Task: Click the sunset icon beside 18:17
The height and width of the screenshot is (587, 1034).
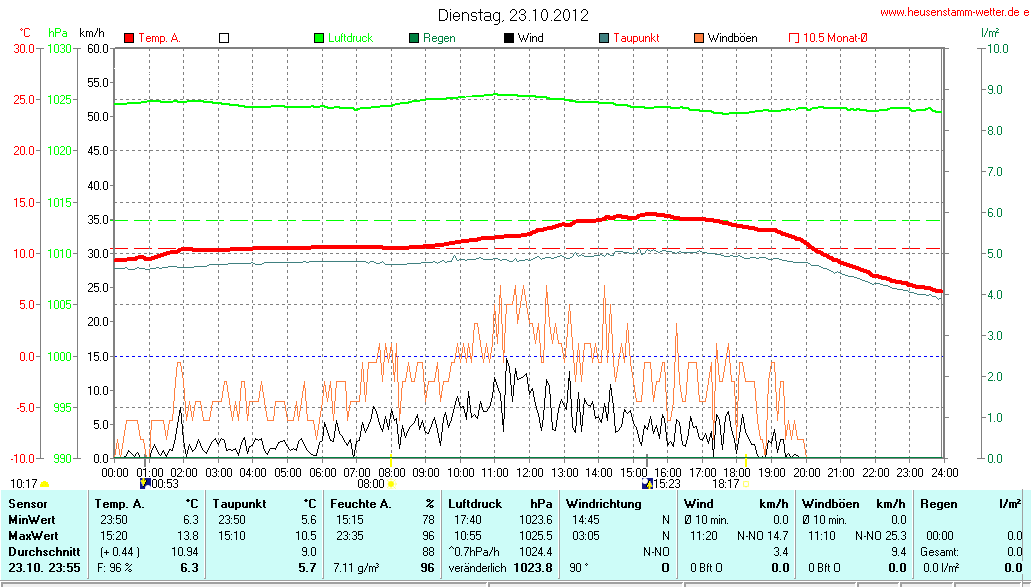Action: click(x=746, y=484)
